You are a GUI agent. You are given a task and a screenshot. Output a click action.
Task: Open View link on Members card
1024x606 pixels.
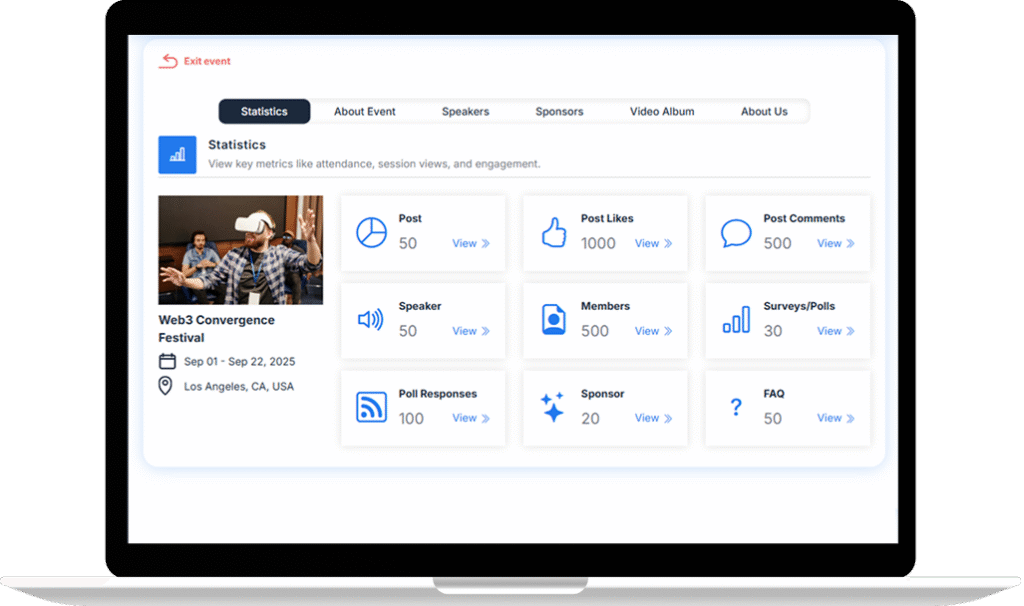653,331
